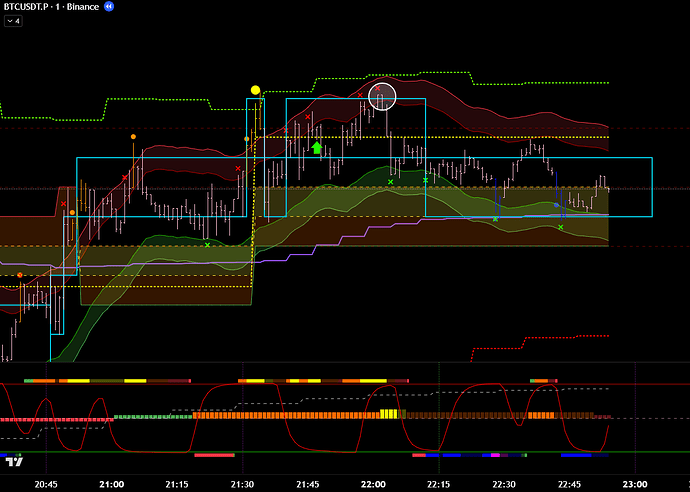
Task: Collapse the indicator legend showing 4
Action: click(x=12, y=21)
